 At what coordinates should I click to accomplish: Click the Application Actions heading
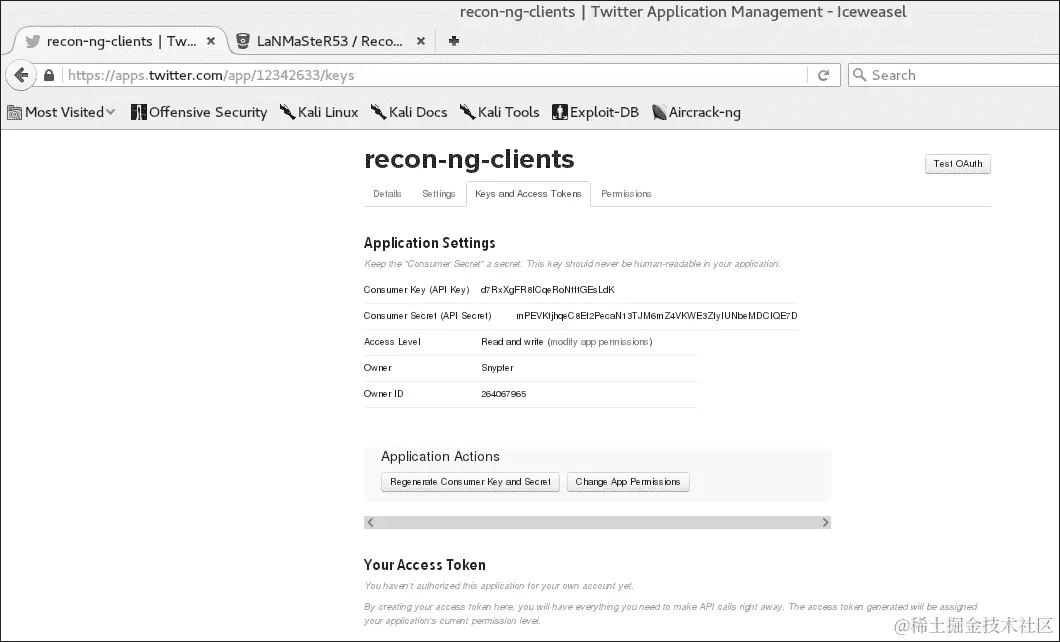click(440, 457)
